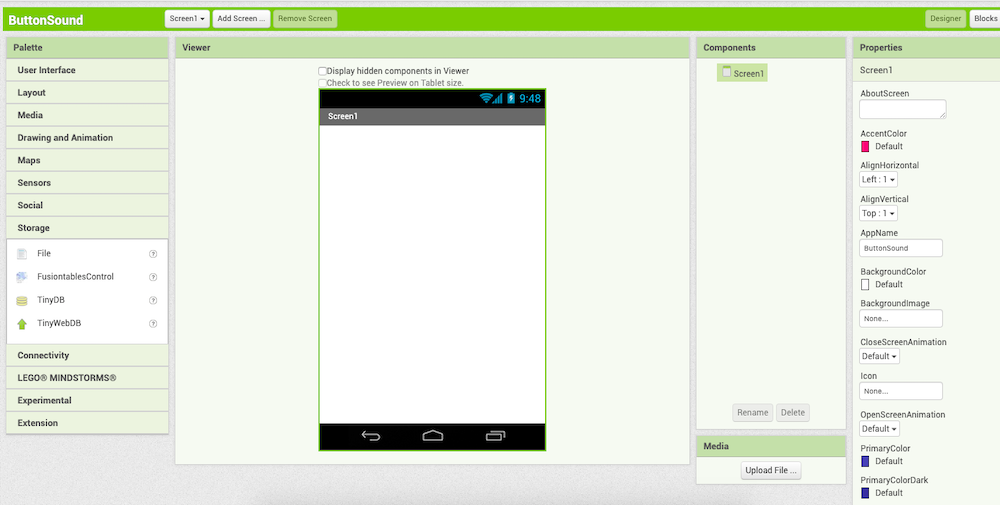Select Screen1 in the Components tree
Viewport: 1000px width, 505px height.
742,73
